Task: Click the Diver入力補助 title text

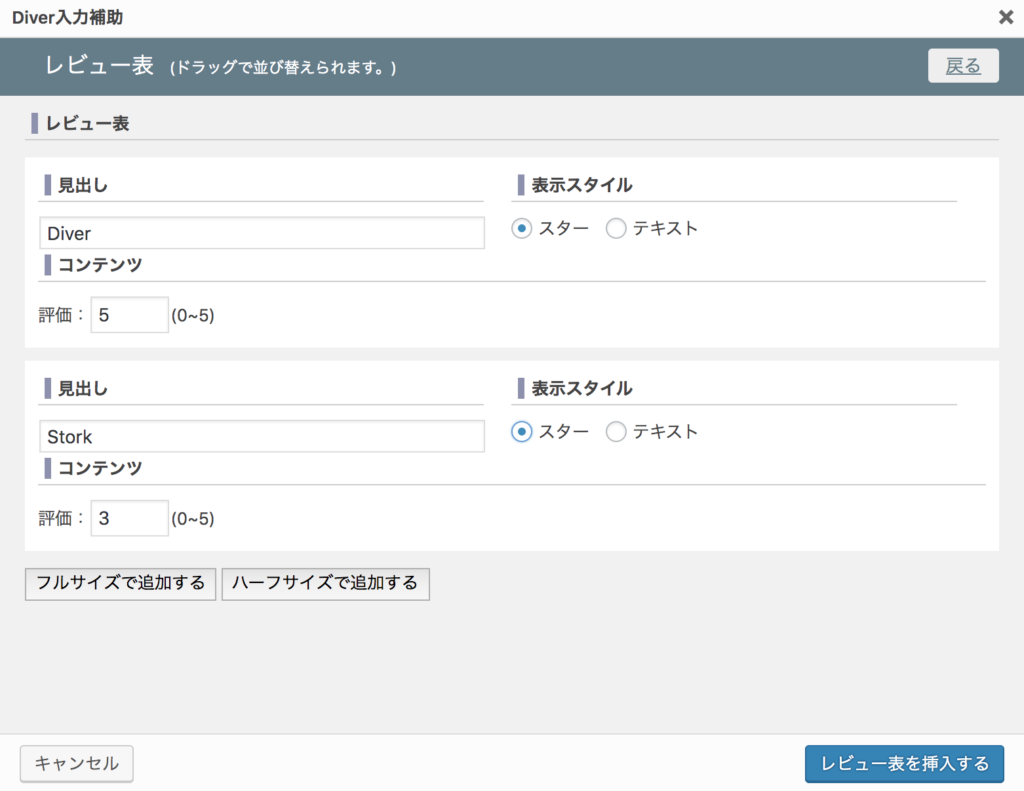Action: [x=67, y=18]
